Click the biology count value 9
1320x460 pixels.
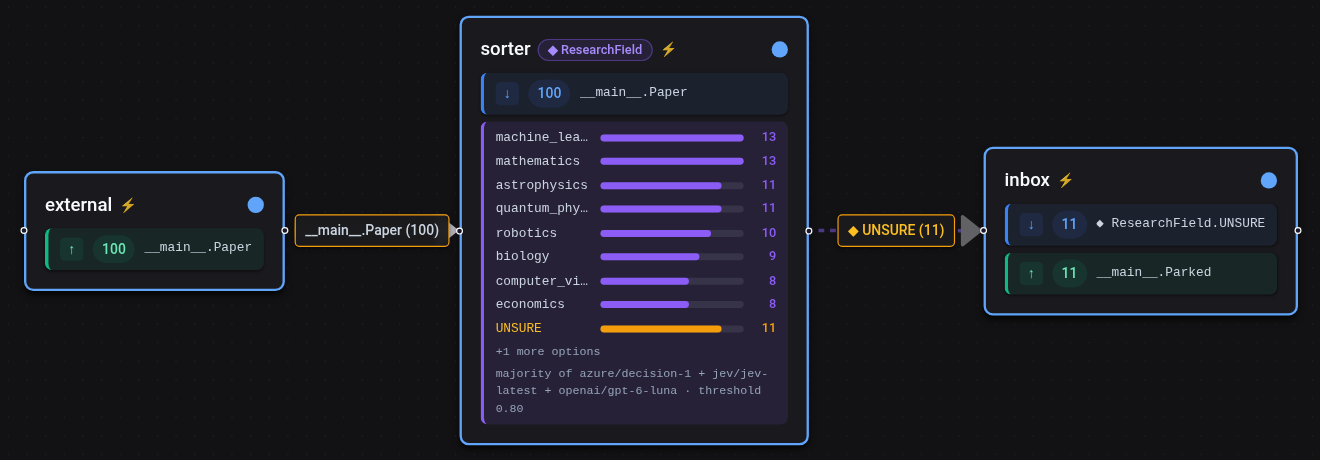click(x=772, y=256)
